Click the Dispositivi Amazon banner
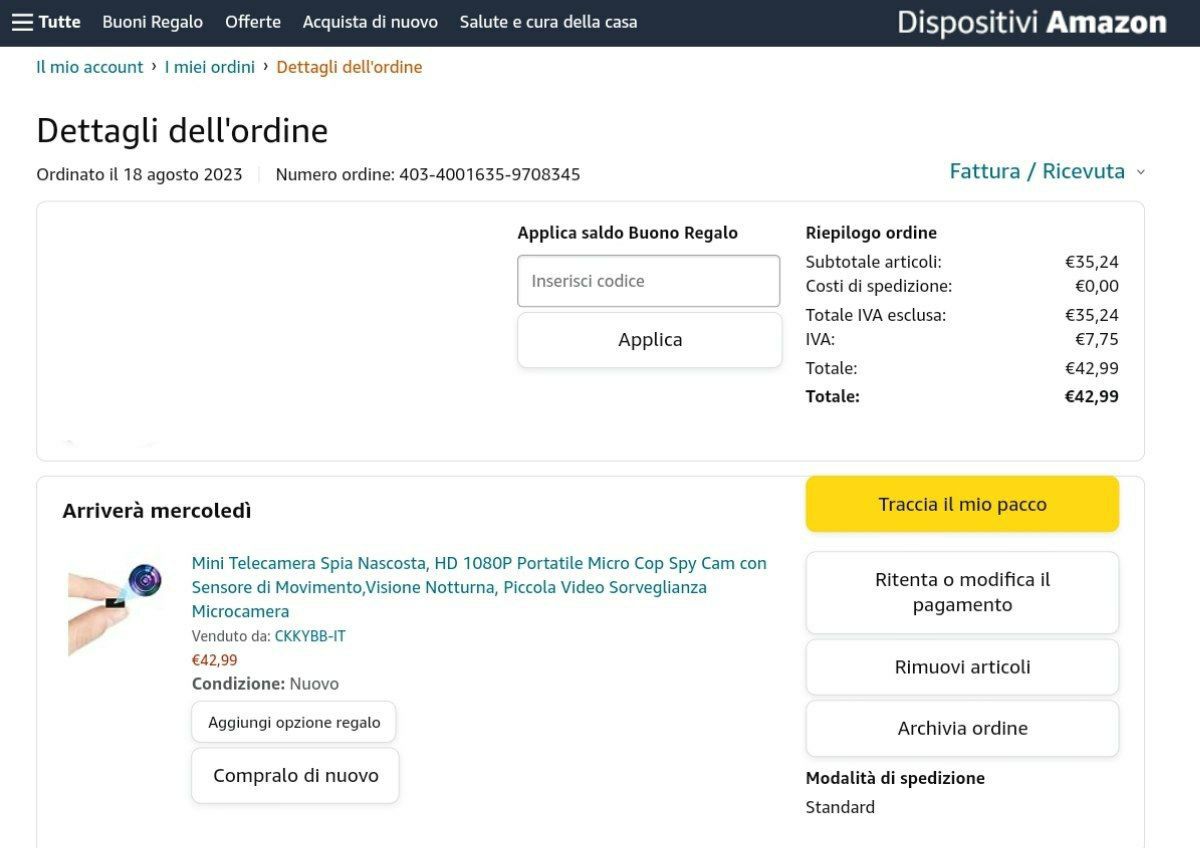This screenshot has height=848, width=1200. click(x=1031, y=22)
